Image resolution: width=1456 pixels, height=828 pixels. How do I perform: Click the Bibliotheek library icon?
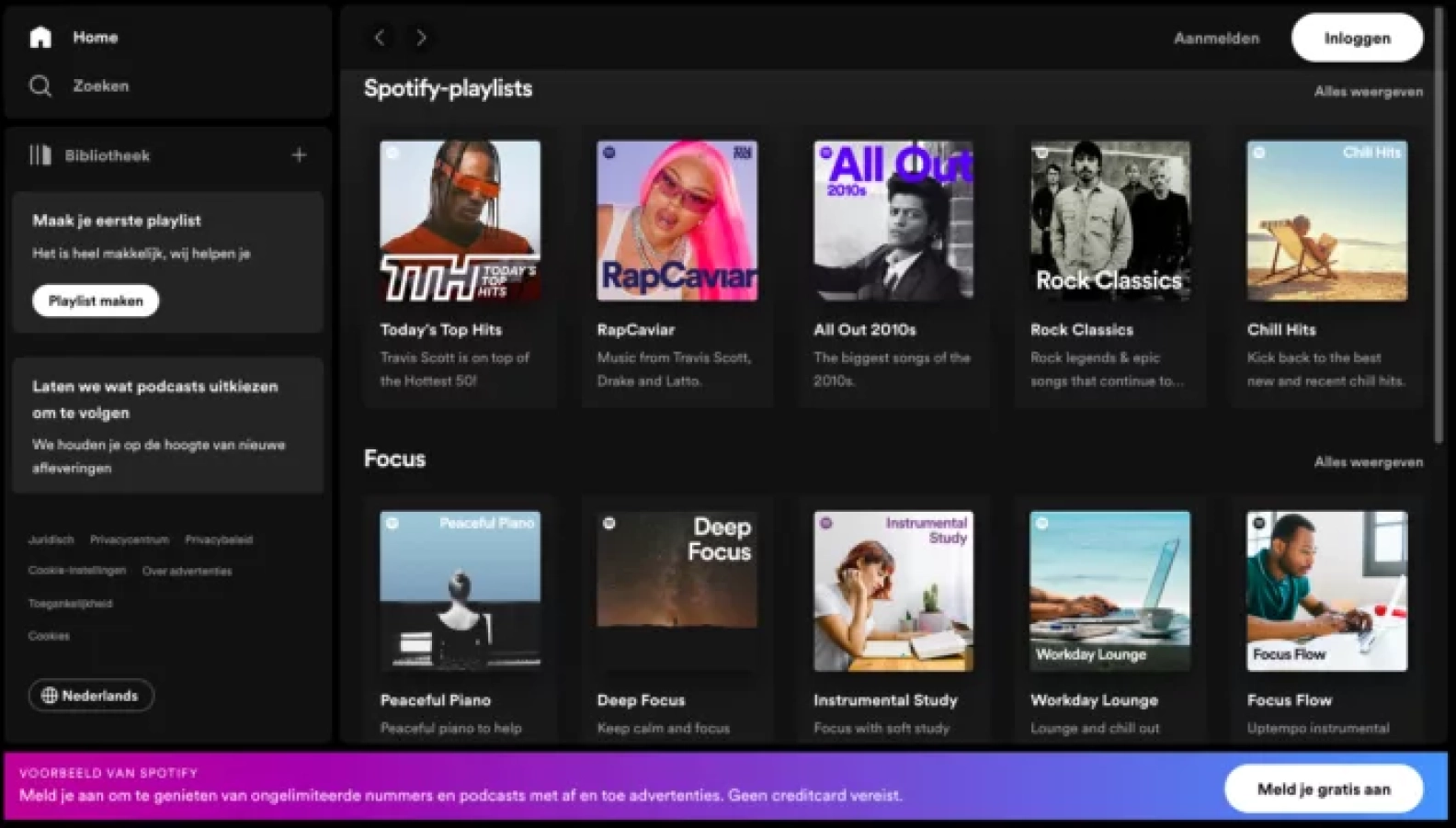40,155
